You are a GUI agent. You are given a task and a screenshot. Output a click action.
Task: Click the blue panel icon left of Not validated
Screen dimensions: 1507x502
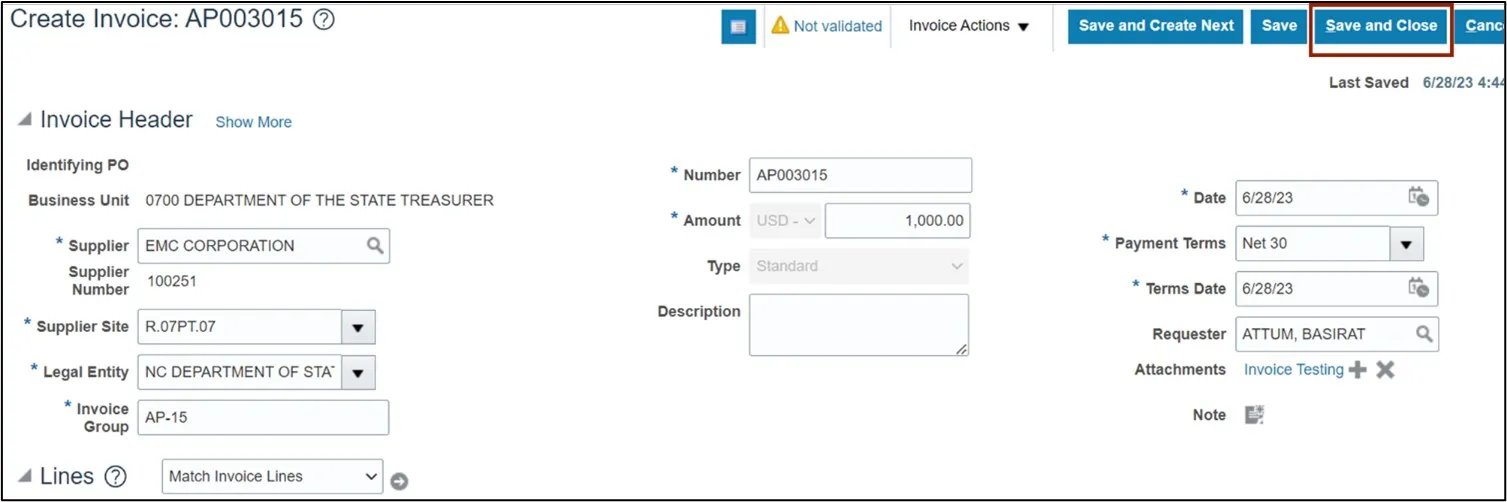tap(738, 27)
